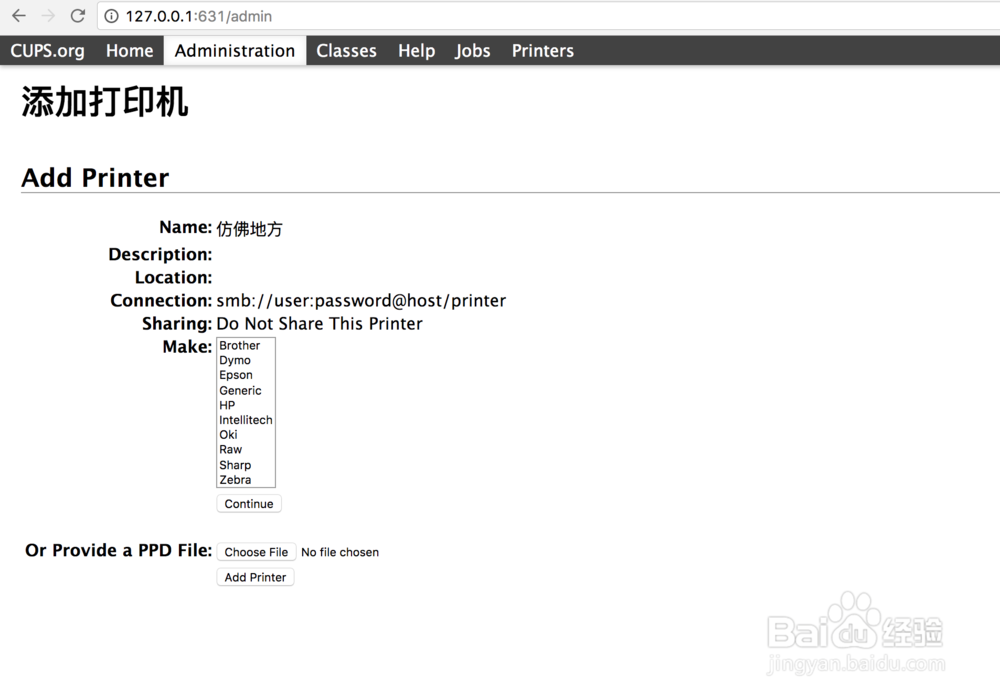Viewport: 1000px width, 698px height.
Task: Click the site info icon in address bar
Action: [112, 17]
